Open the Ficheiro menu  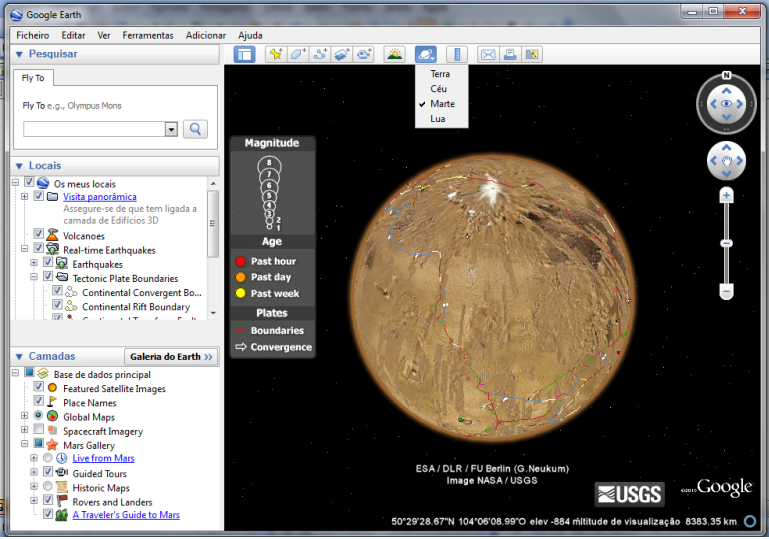click(32, 35)
